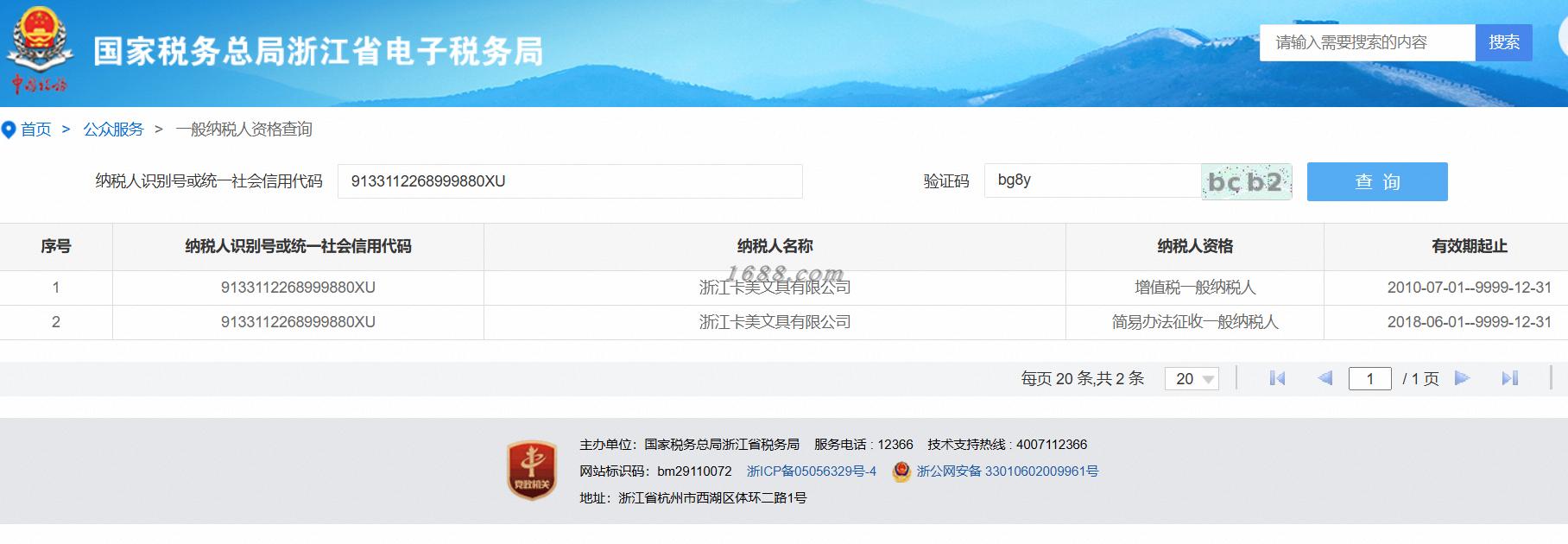Click the 有效期起止 column header
Image resolution: width=1568 pixels, height=544 pixels.
point(1470,247)
